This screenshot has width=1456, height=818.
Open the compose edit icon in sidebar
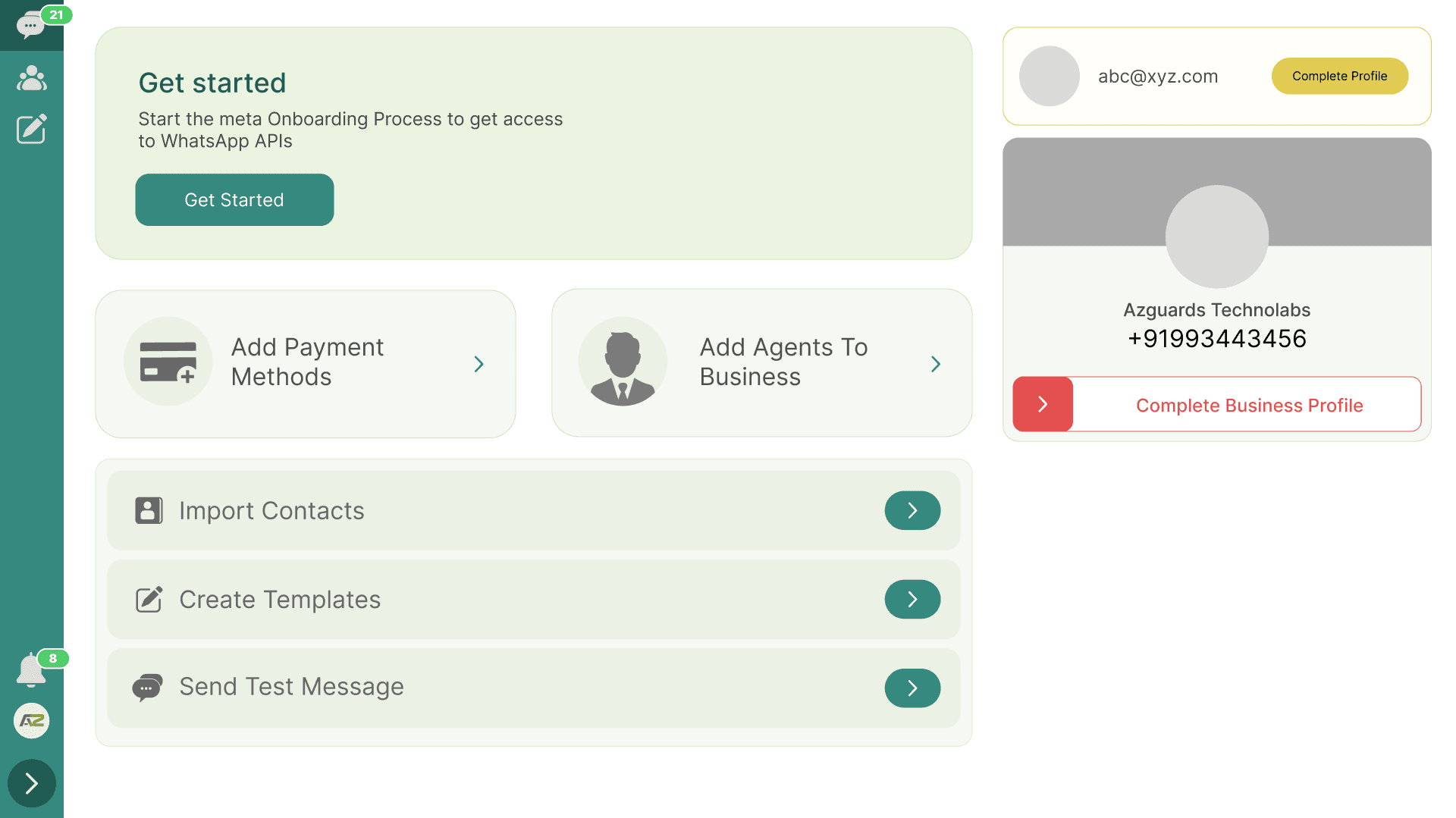(x=31, y=129)
